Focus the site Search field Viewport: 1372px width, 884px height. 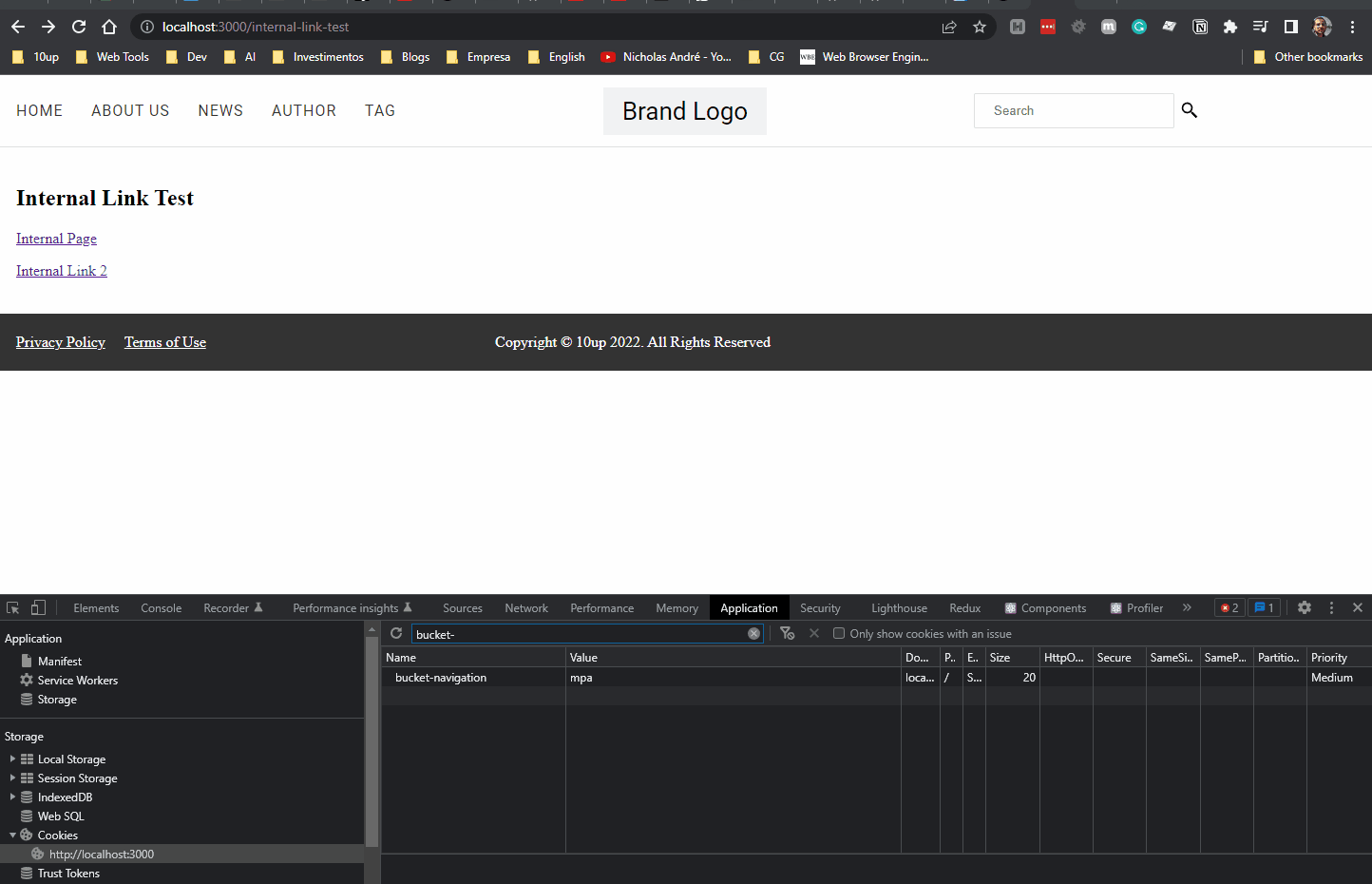[1074, 110]
